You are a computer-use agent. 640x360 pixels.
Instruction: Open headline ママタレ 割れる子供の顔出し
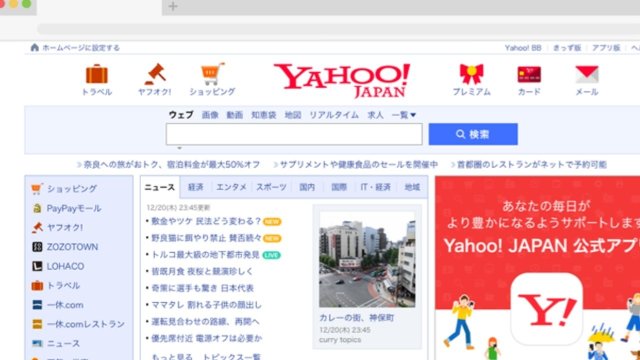206,305
